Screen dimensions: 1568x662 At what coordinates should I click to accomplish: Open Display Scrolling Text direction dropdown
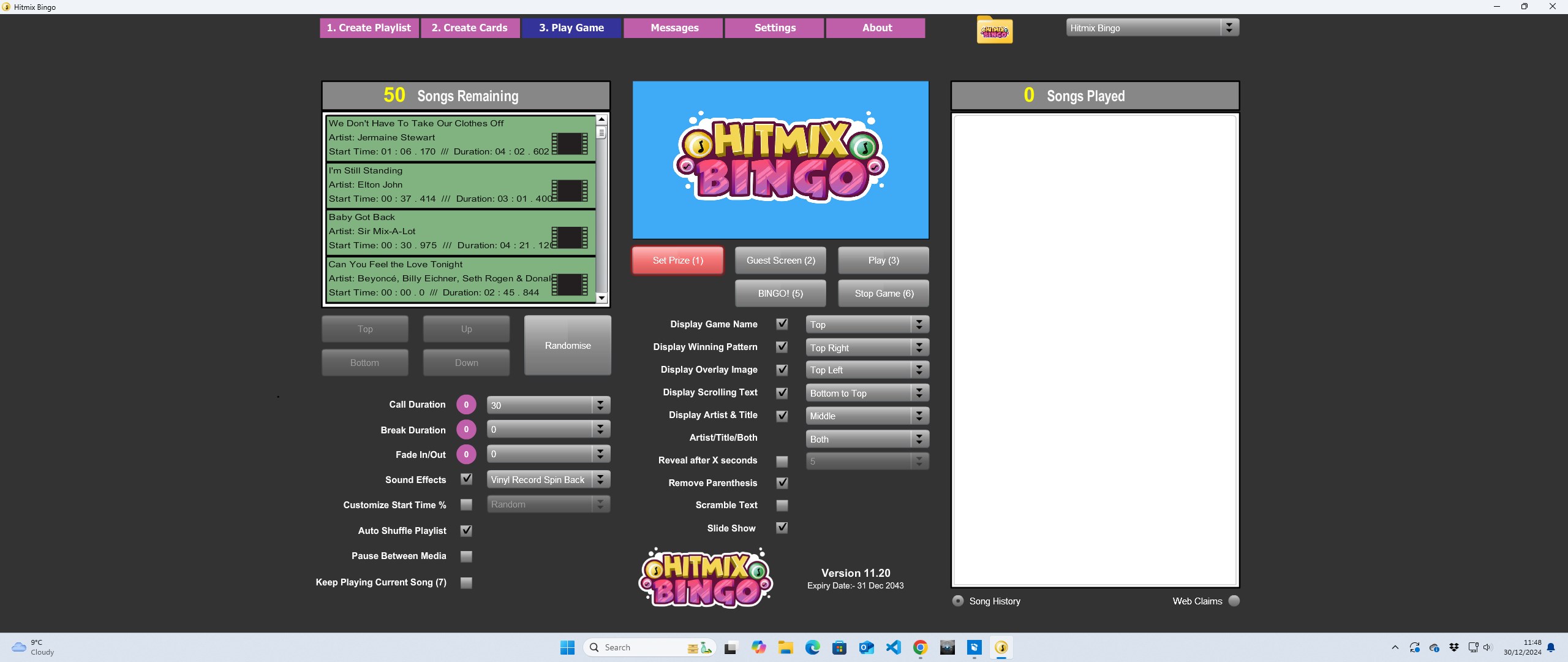(919, 394)
